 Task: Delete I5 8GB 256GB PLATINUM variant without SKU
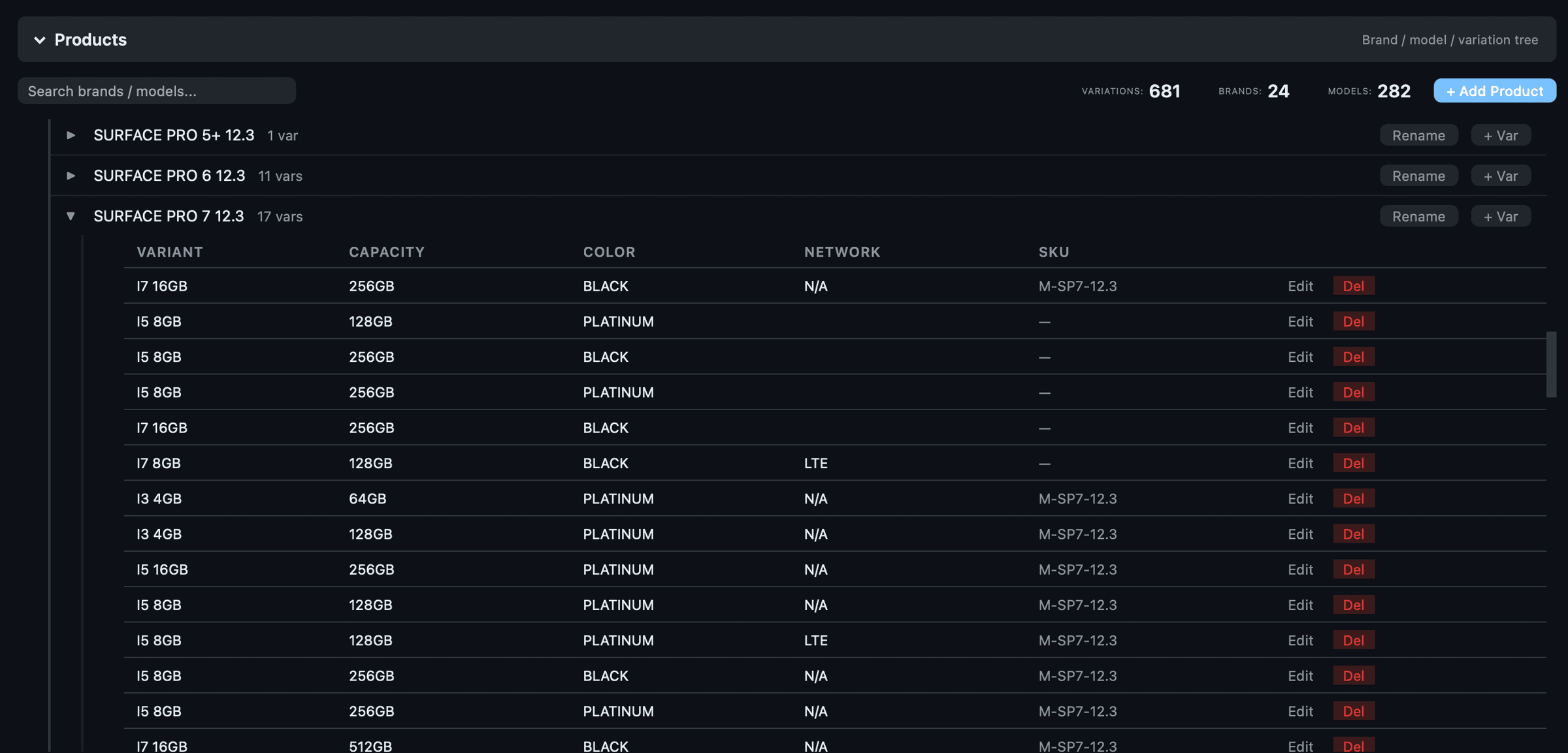coord(1354,392)
